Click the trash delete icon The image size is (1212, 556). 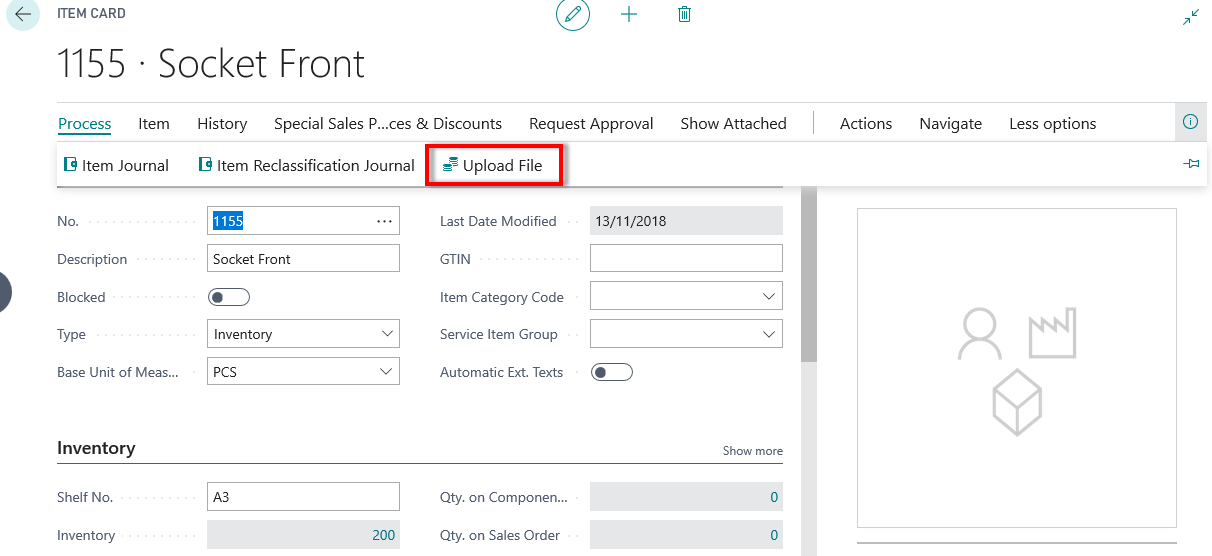pos(684,15)
